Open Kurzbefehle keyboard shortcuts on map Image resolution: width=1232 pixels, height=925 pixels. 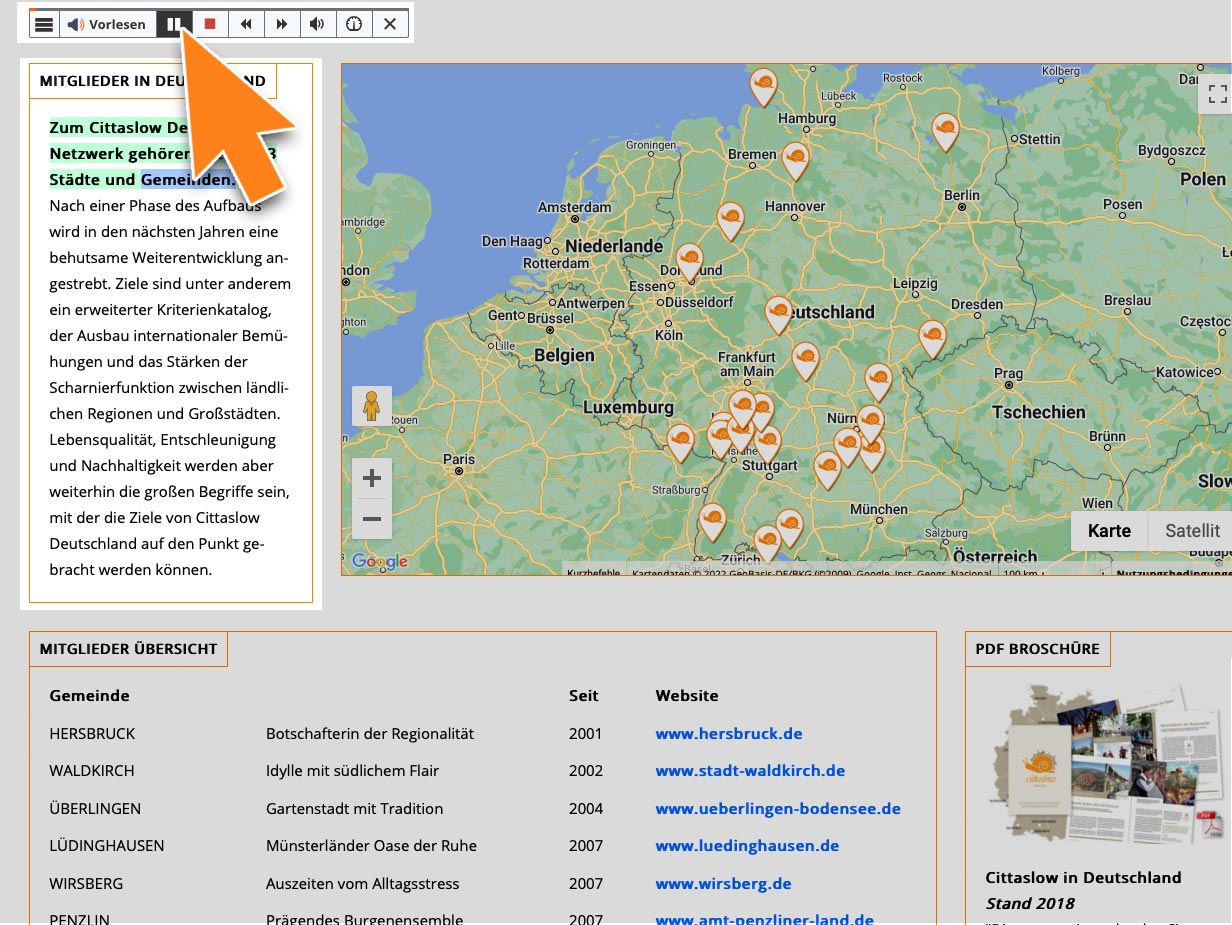point(594,573)
